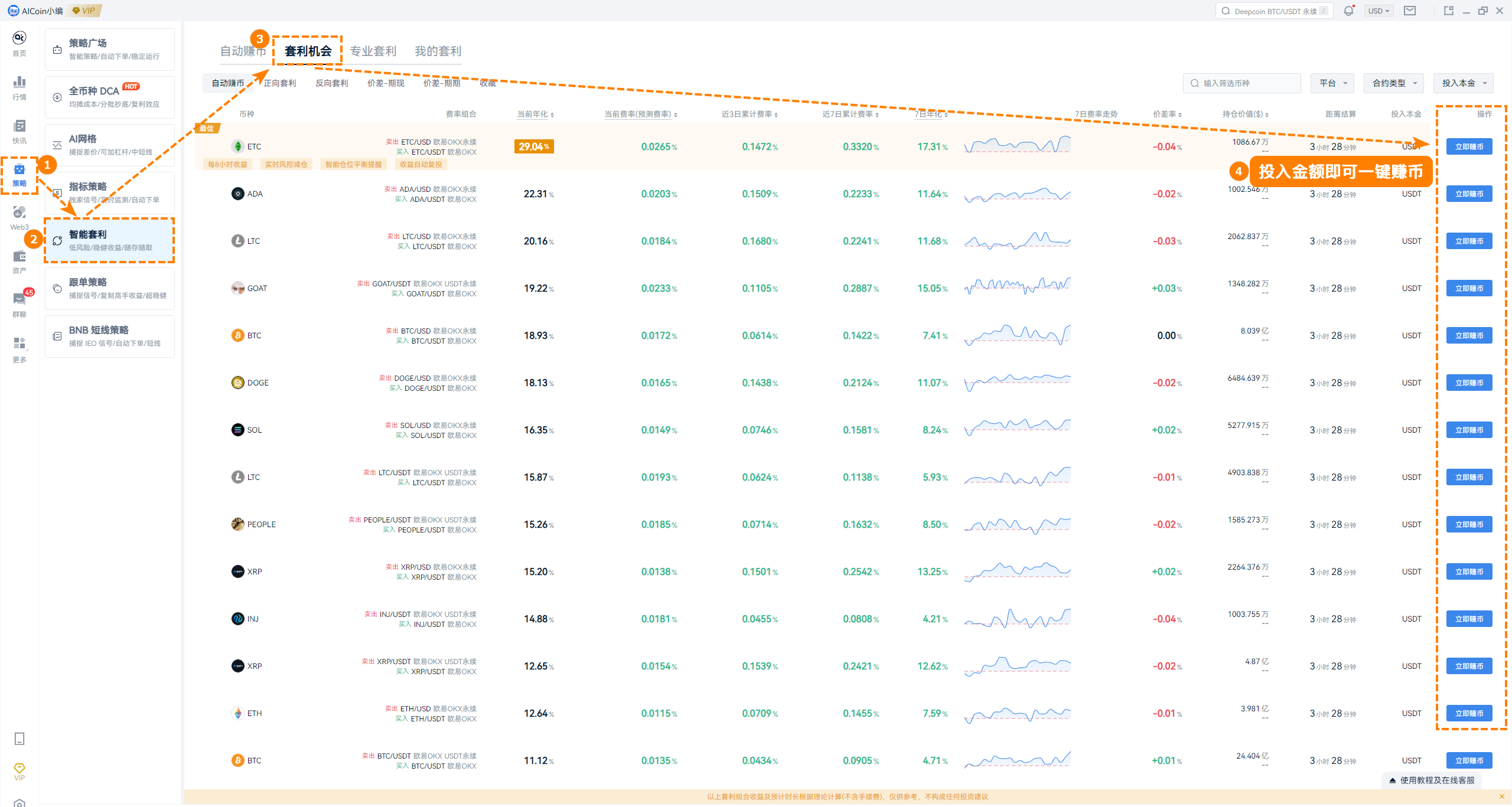Screen dimensions: 1512x807
Task: Click 立即赚币 button for ETC row
Action: 1469,146
